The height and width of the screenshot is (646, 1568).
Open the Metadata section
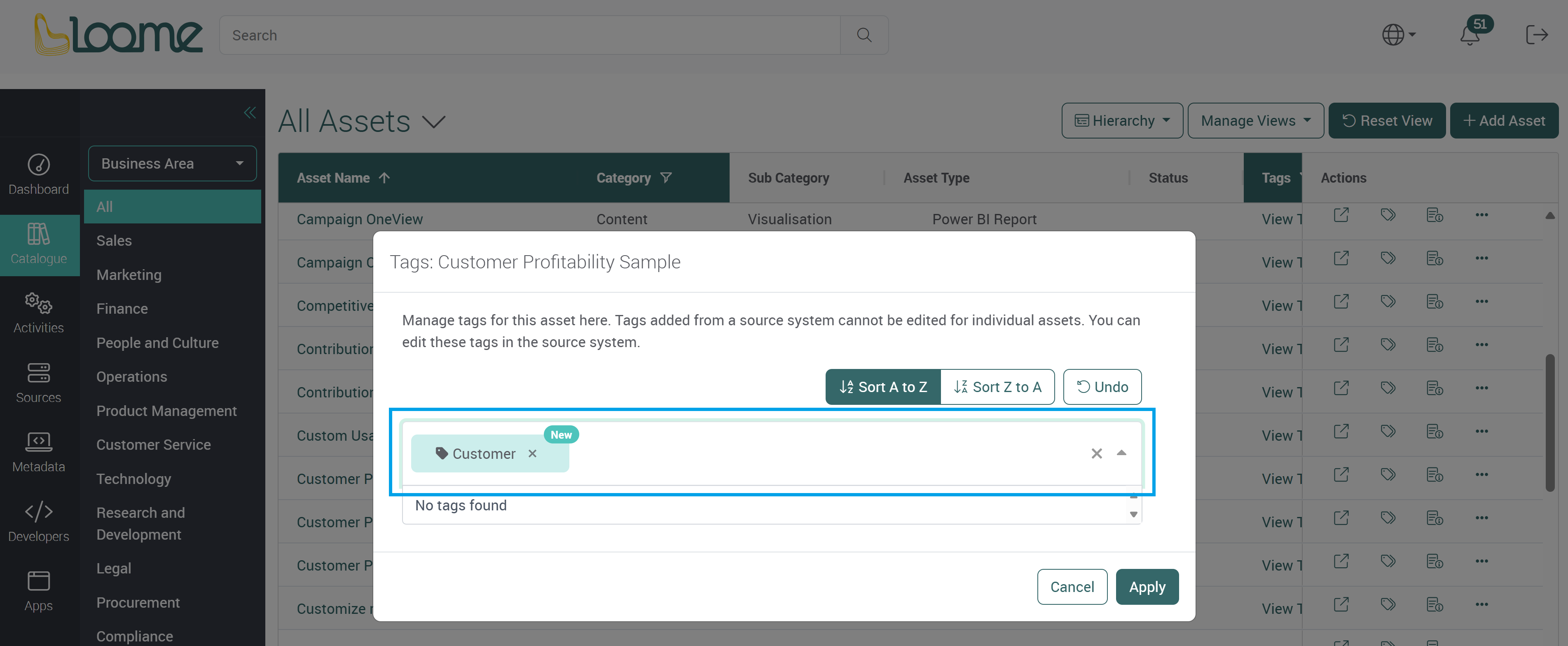point(38,452)
